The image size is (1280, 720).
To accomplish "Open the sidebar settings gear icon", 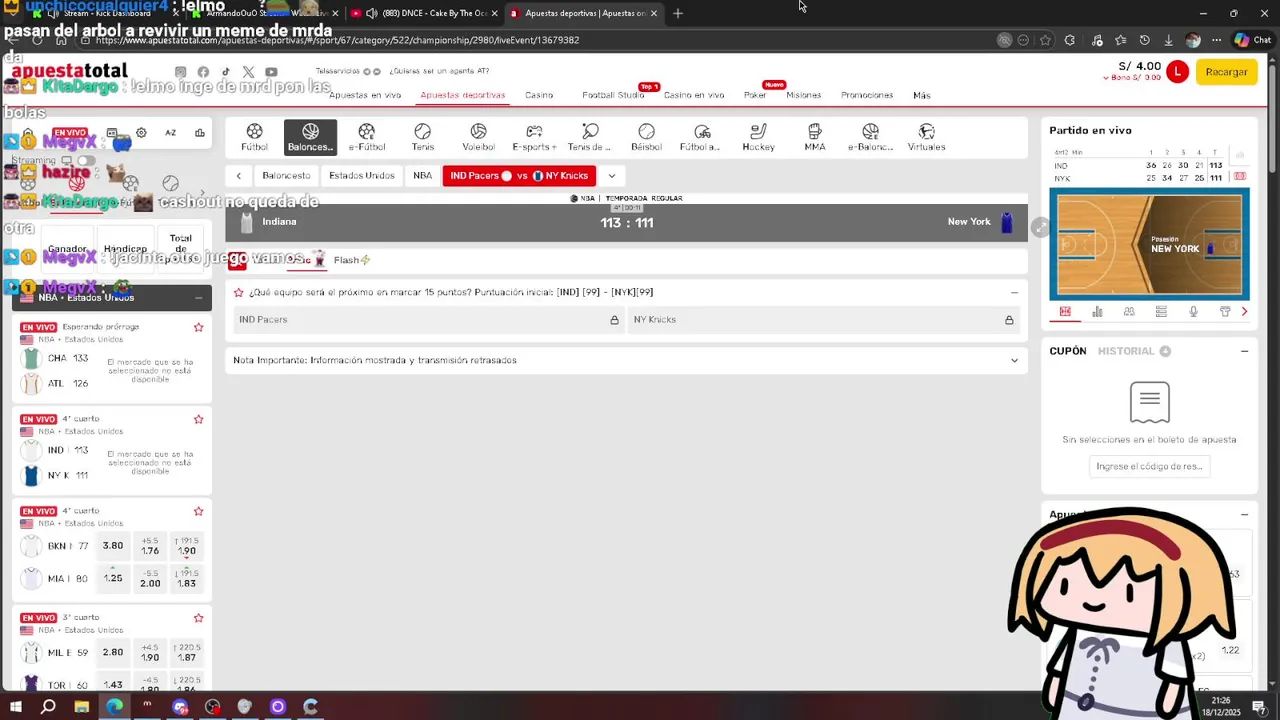I will (141, 133).
